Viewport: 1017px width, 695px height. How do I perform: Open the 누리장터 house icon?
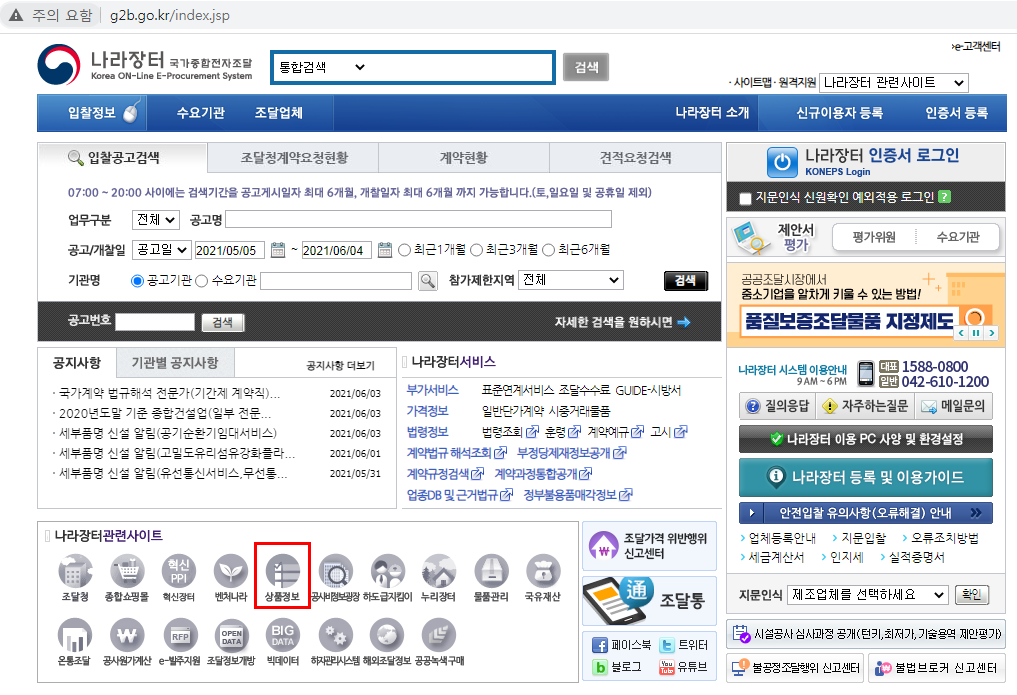point(438,572)
